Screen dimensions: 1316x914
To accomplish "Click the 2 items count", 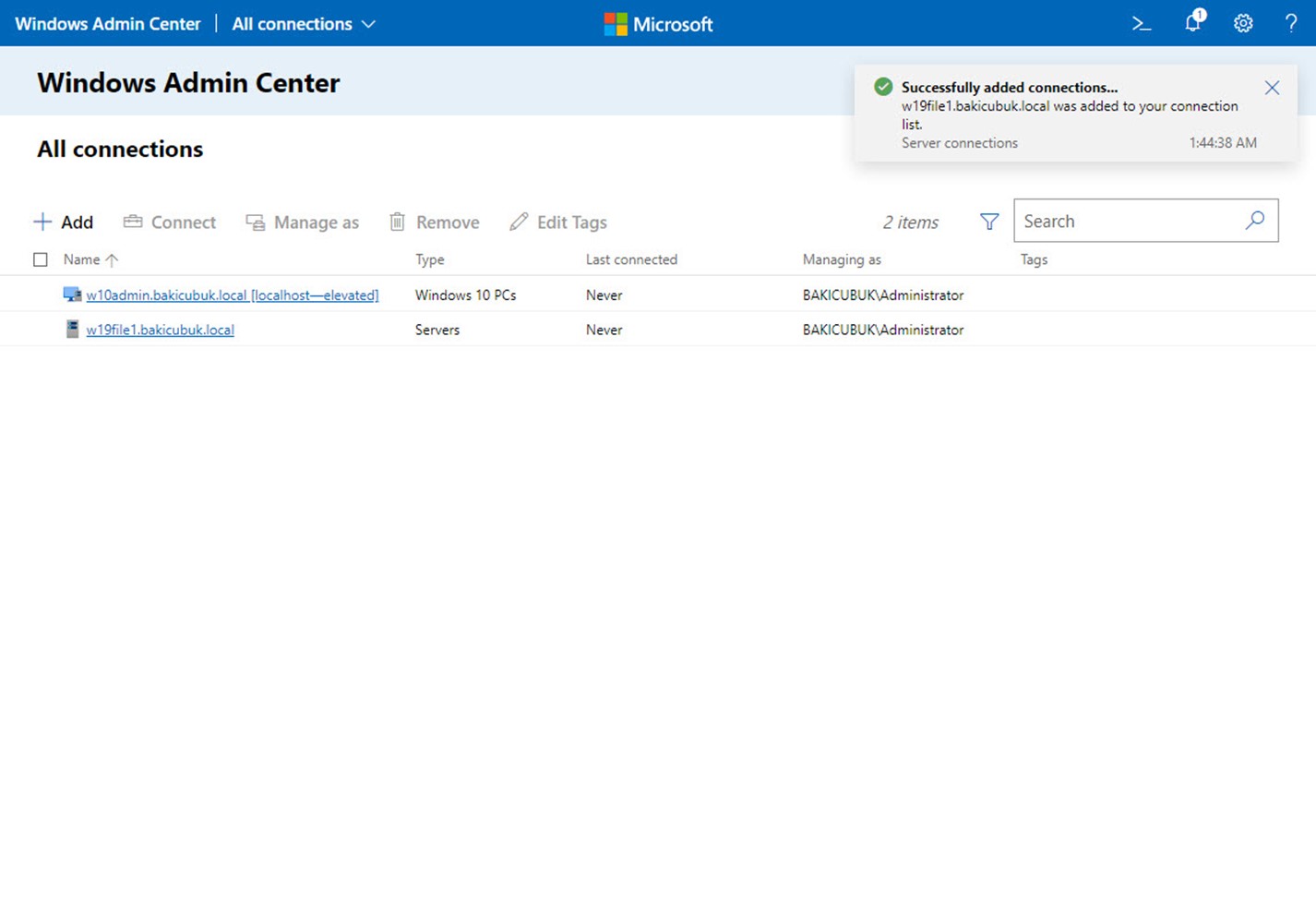I will pyautogui.click(x=911, y=222).
